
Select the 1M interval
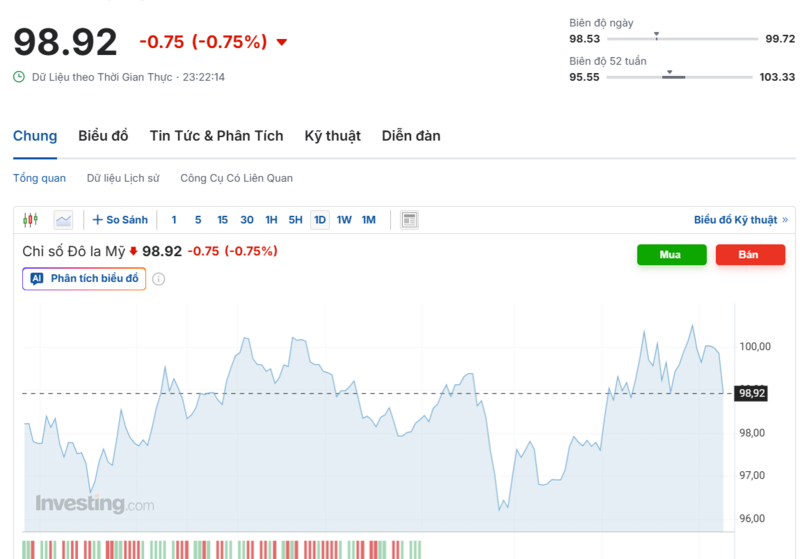coord(369,220)
